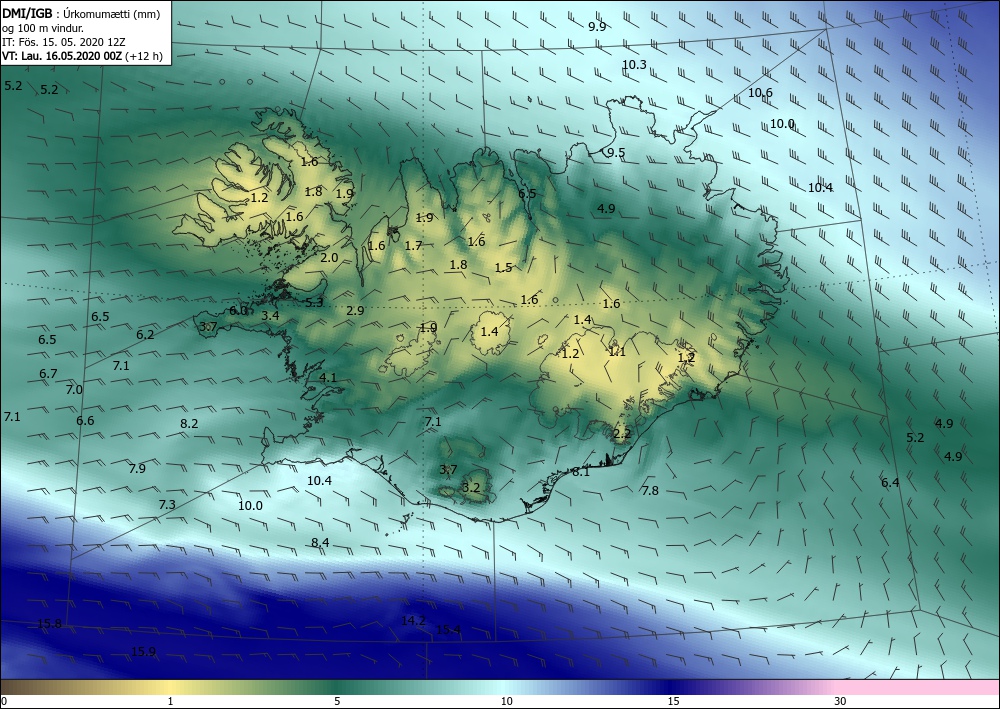This screenshot has height=709, width=1000.
Task: Click the 2.2 value on the map
Action: tap(622, 434)
